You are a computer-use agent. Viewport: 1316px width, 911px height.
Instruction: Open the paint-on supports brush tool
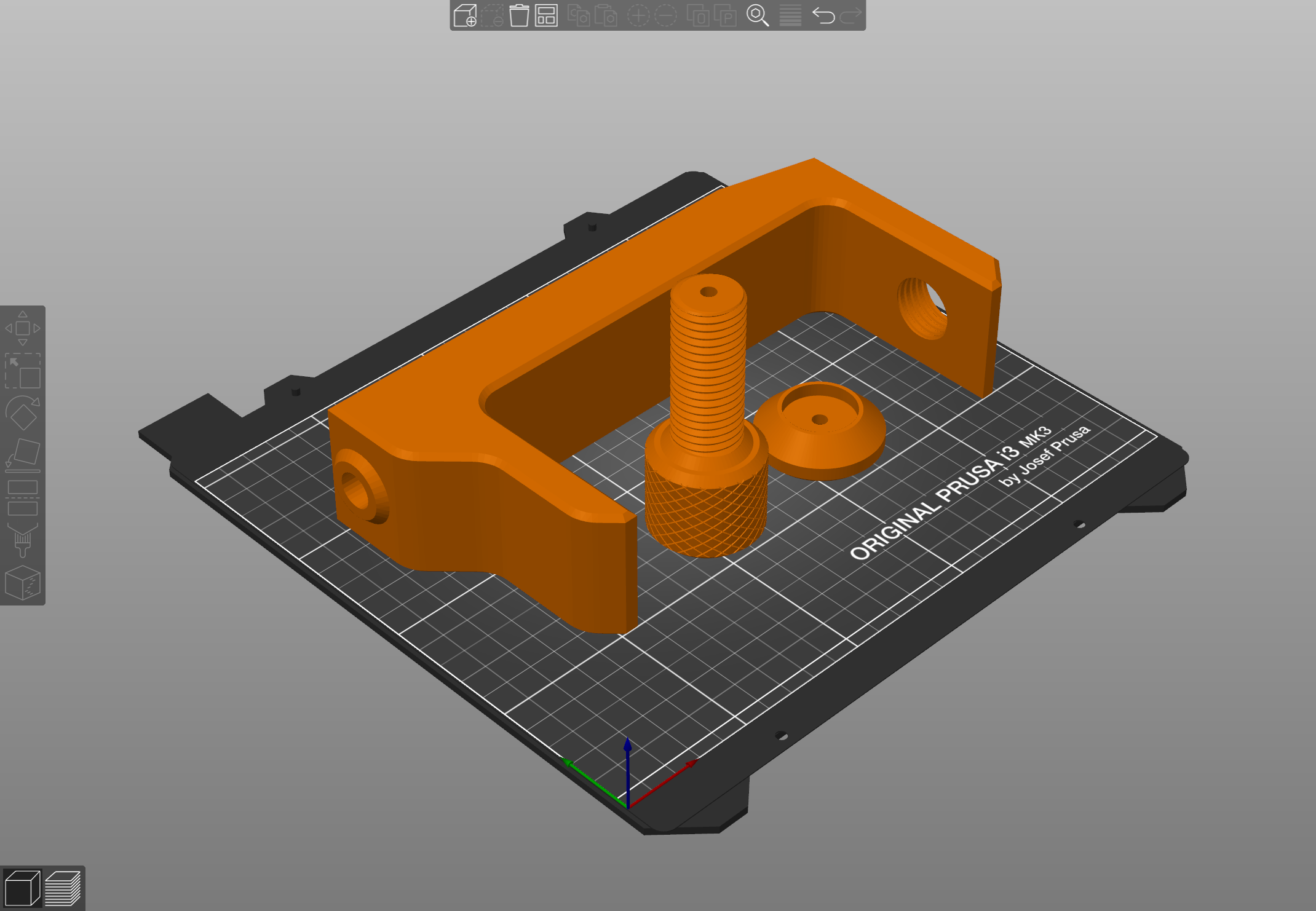23,540
